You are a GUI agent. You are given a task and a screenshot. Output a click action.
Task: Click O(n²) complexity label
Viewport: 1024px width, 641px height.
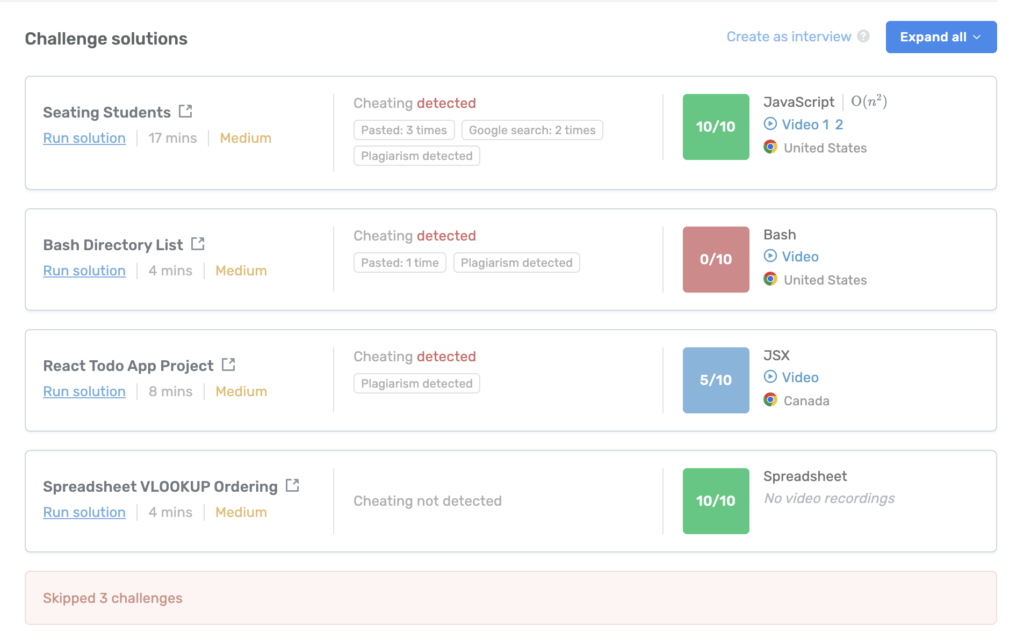(869, 101)
